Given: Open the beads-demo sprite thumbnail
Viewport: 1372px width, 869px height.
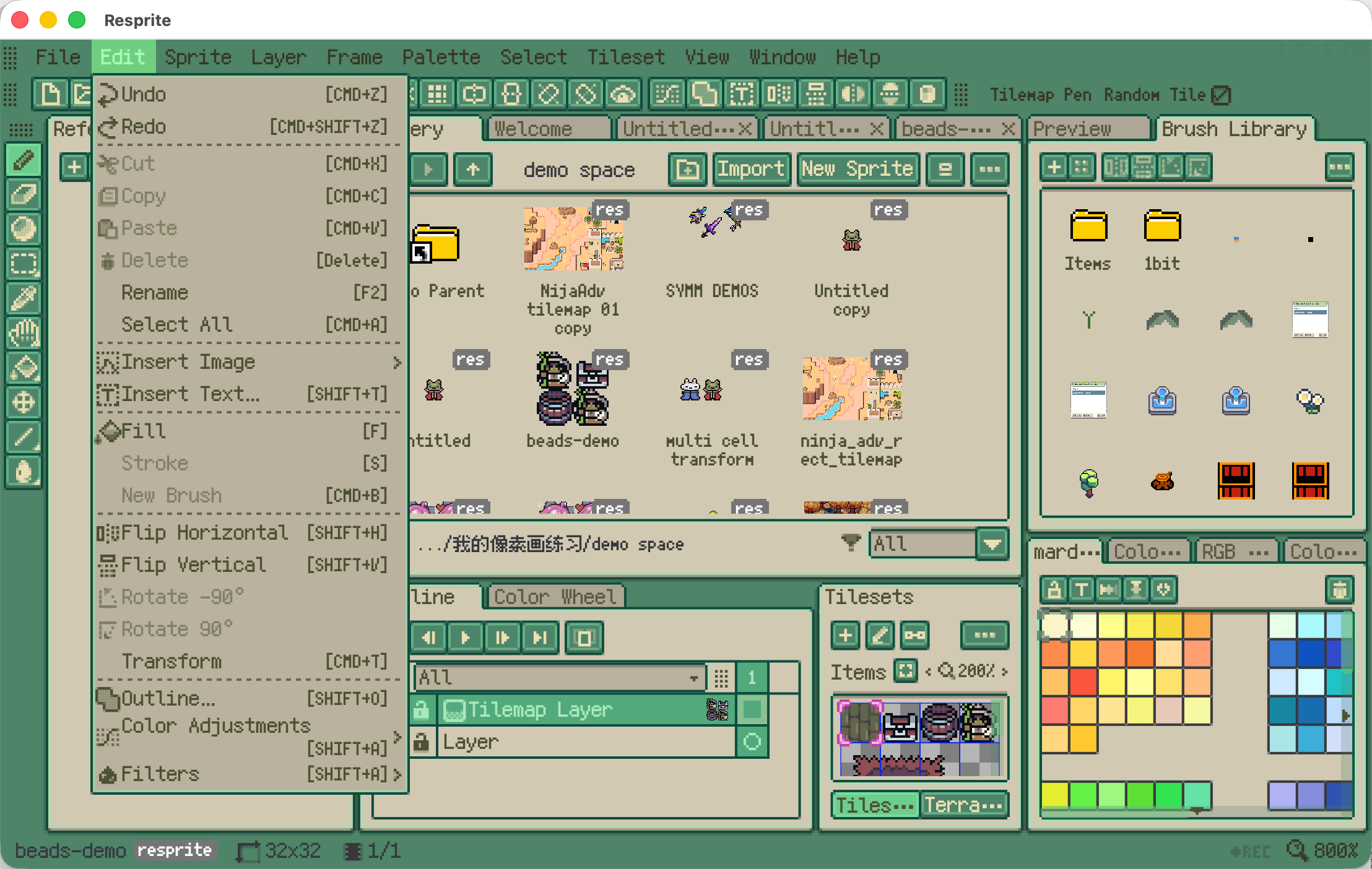Looking at the screenshot, I should (573, 390).
